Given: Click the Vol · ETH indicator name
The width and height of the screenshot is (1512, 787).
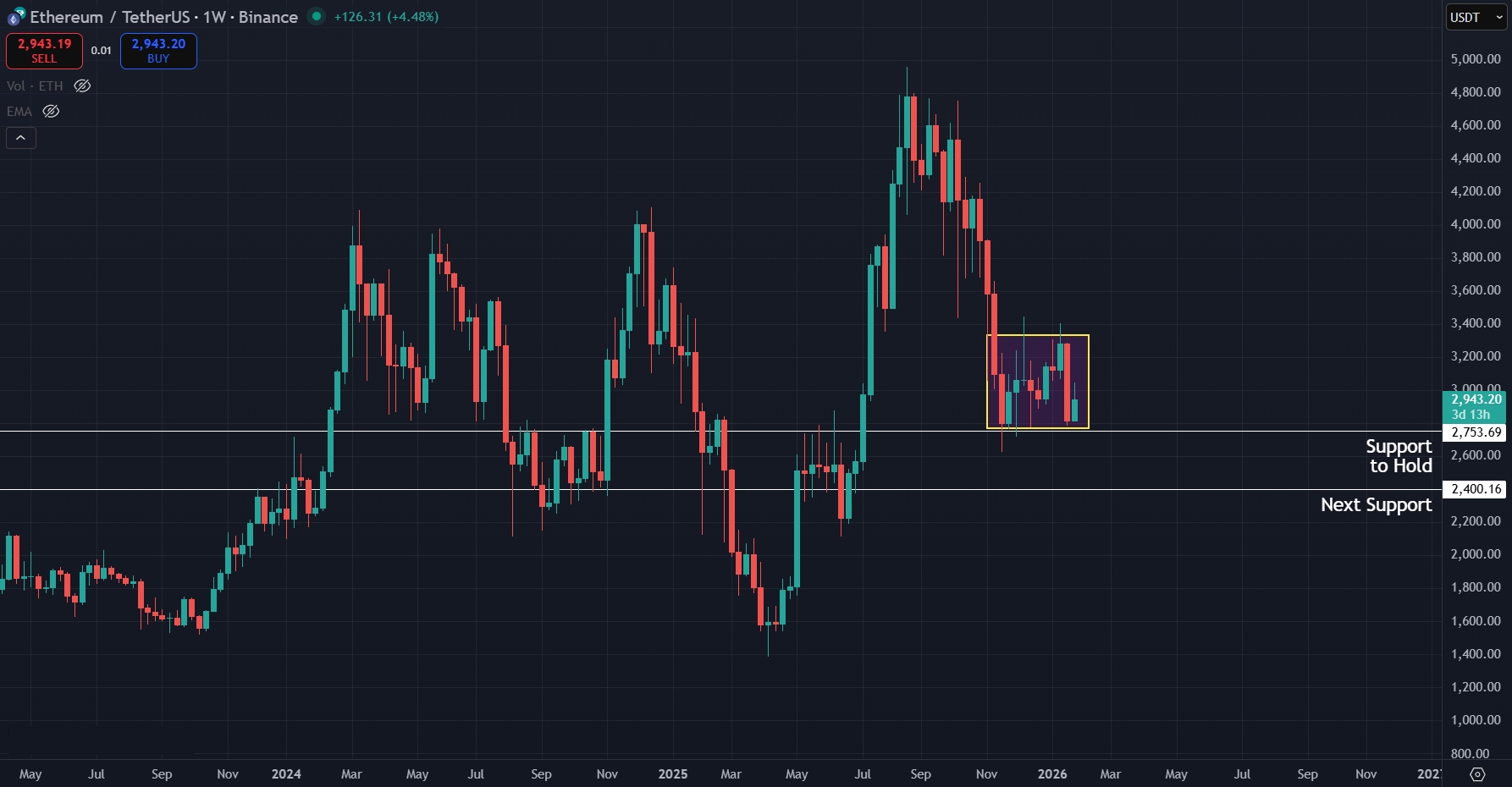Looking at the screenshot, I should (35, 86).
